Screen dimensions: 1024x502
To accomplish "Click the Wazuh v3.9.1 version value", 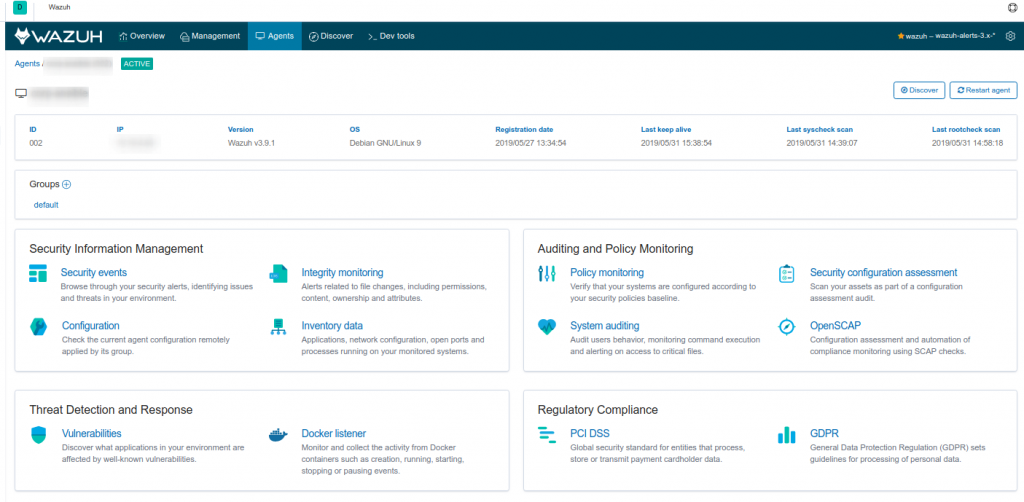I will point(250,143).
